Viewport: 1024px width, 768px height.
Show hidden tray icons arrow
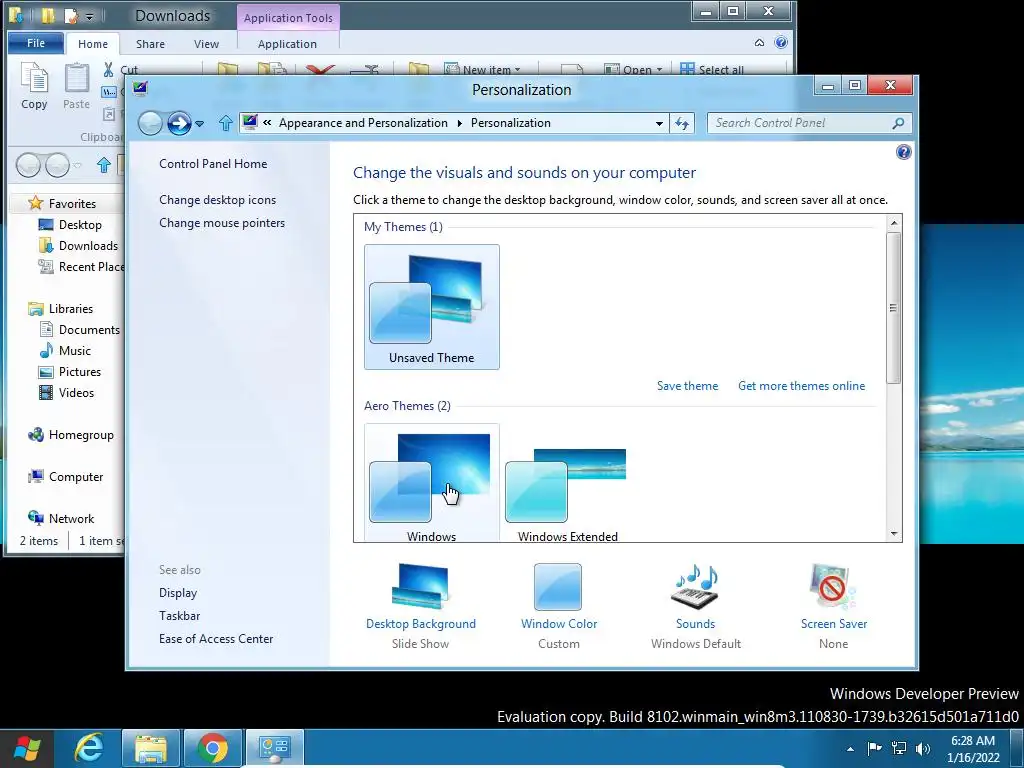tap(850, 749)
